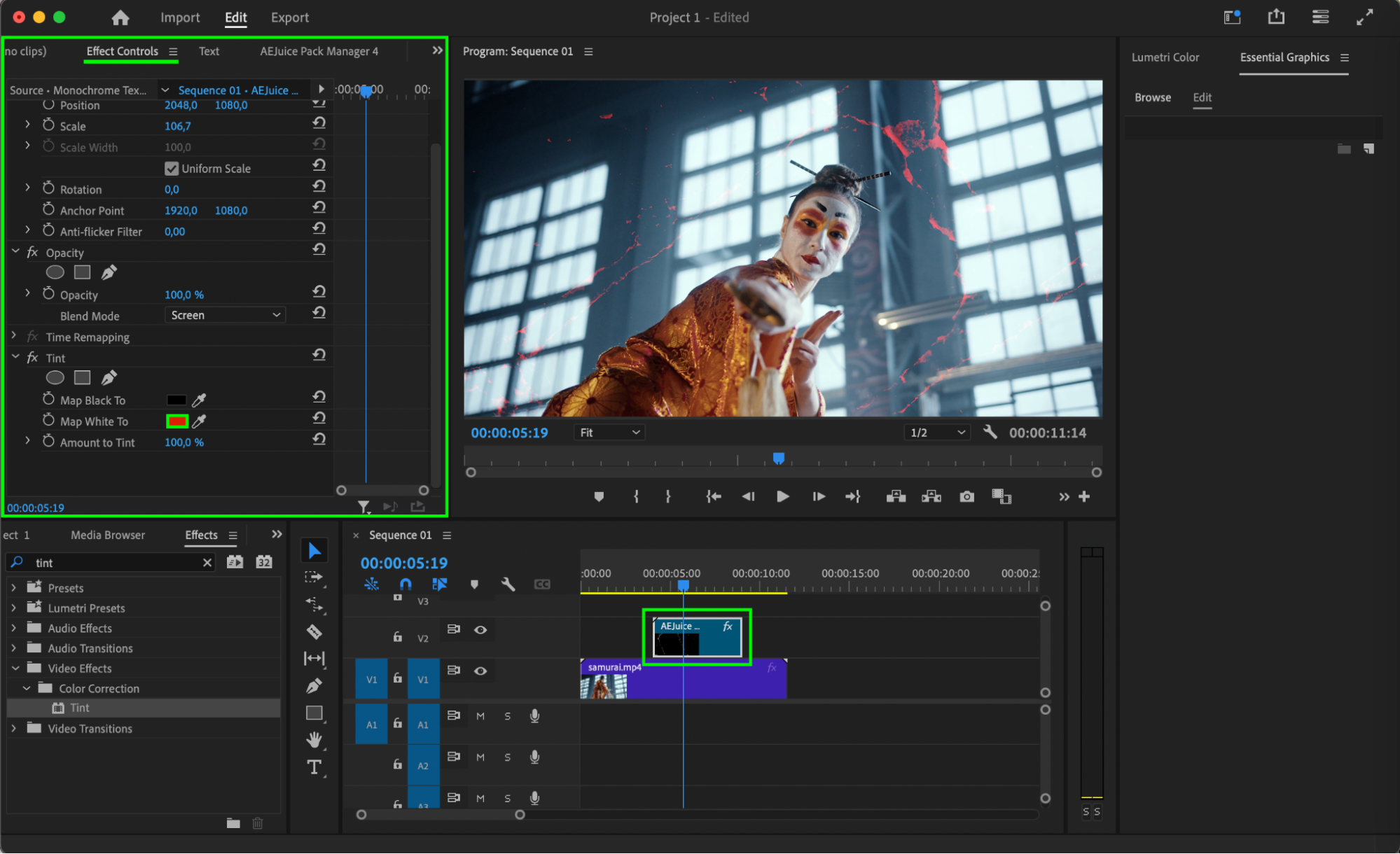Open timeline wrench display settings

coord(508,584)
